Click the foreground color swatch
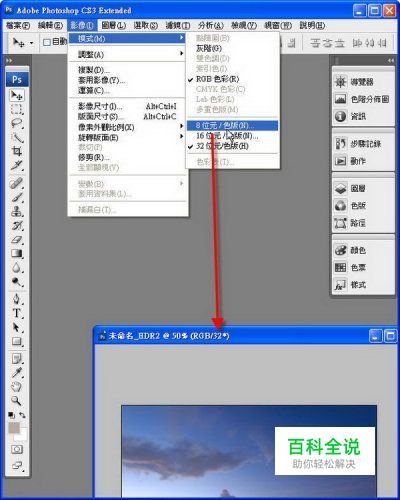Viewport: 400px width, 500px height. (x=14, y=428)
